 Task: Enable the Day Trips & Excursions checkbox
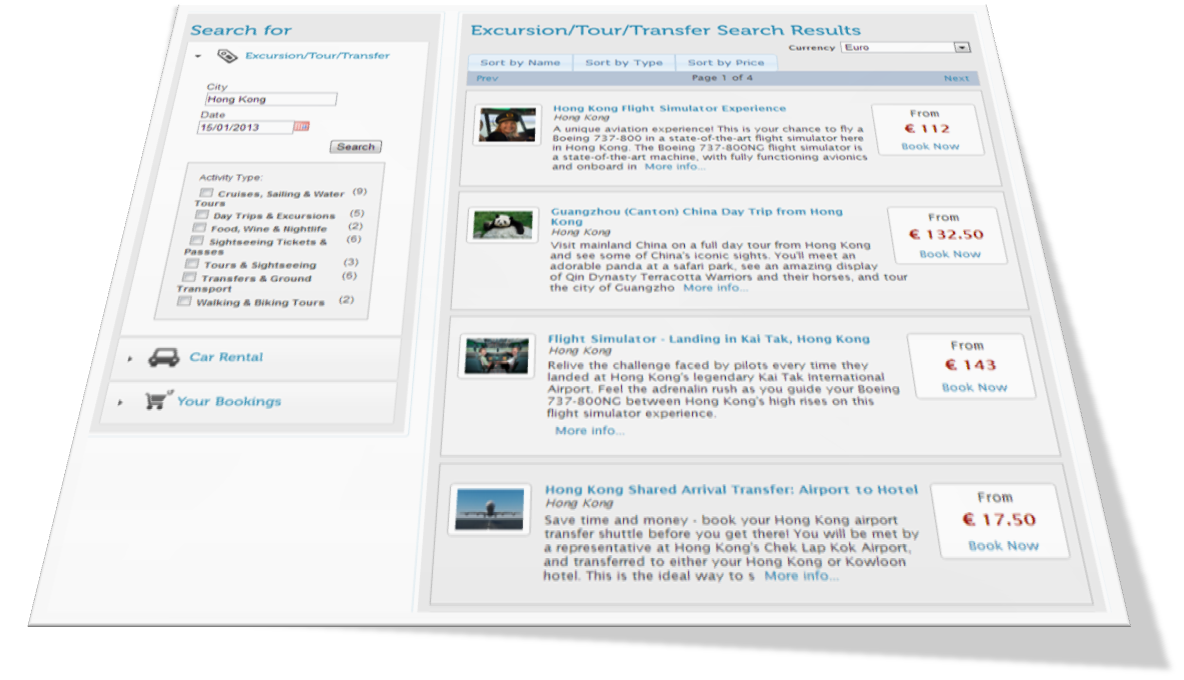[202, 215]
